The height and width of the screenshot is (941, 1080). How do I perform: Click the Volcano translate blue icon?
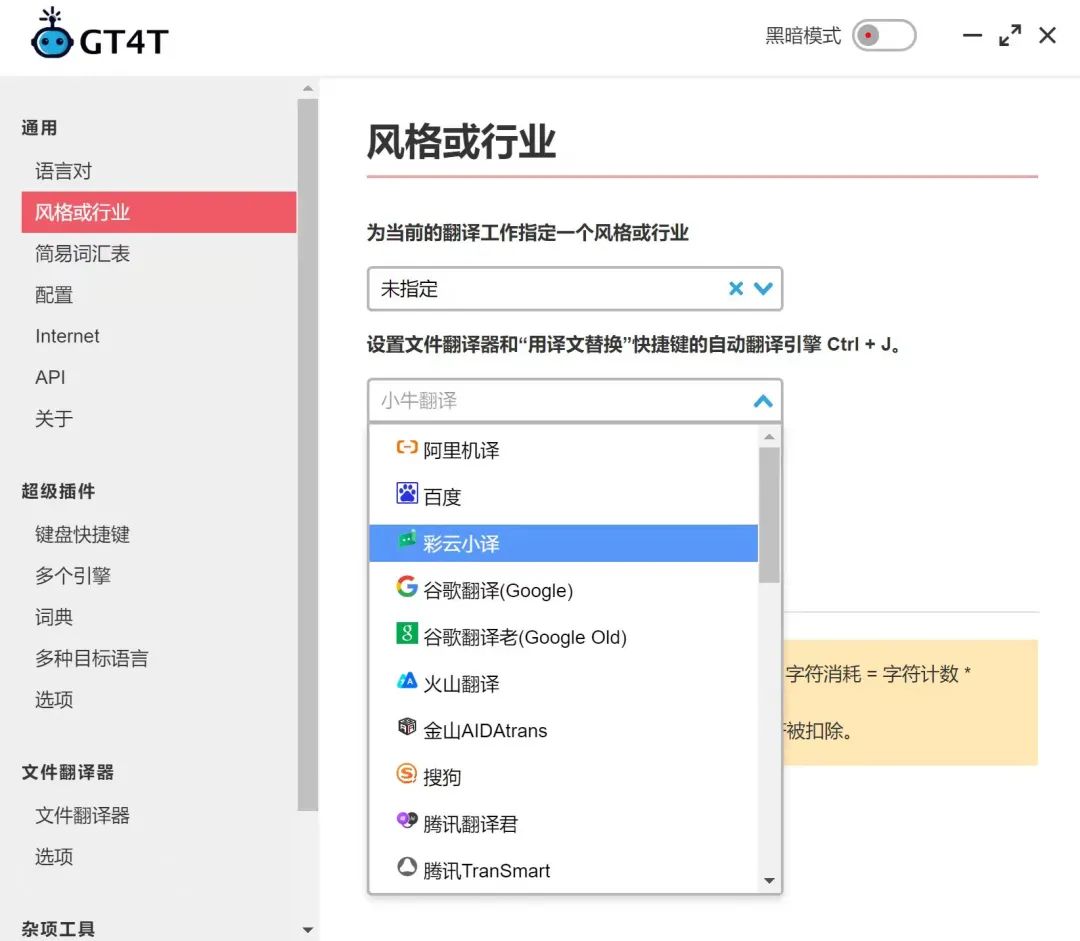(x=406, y=680)
